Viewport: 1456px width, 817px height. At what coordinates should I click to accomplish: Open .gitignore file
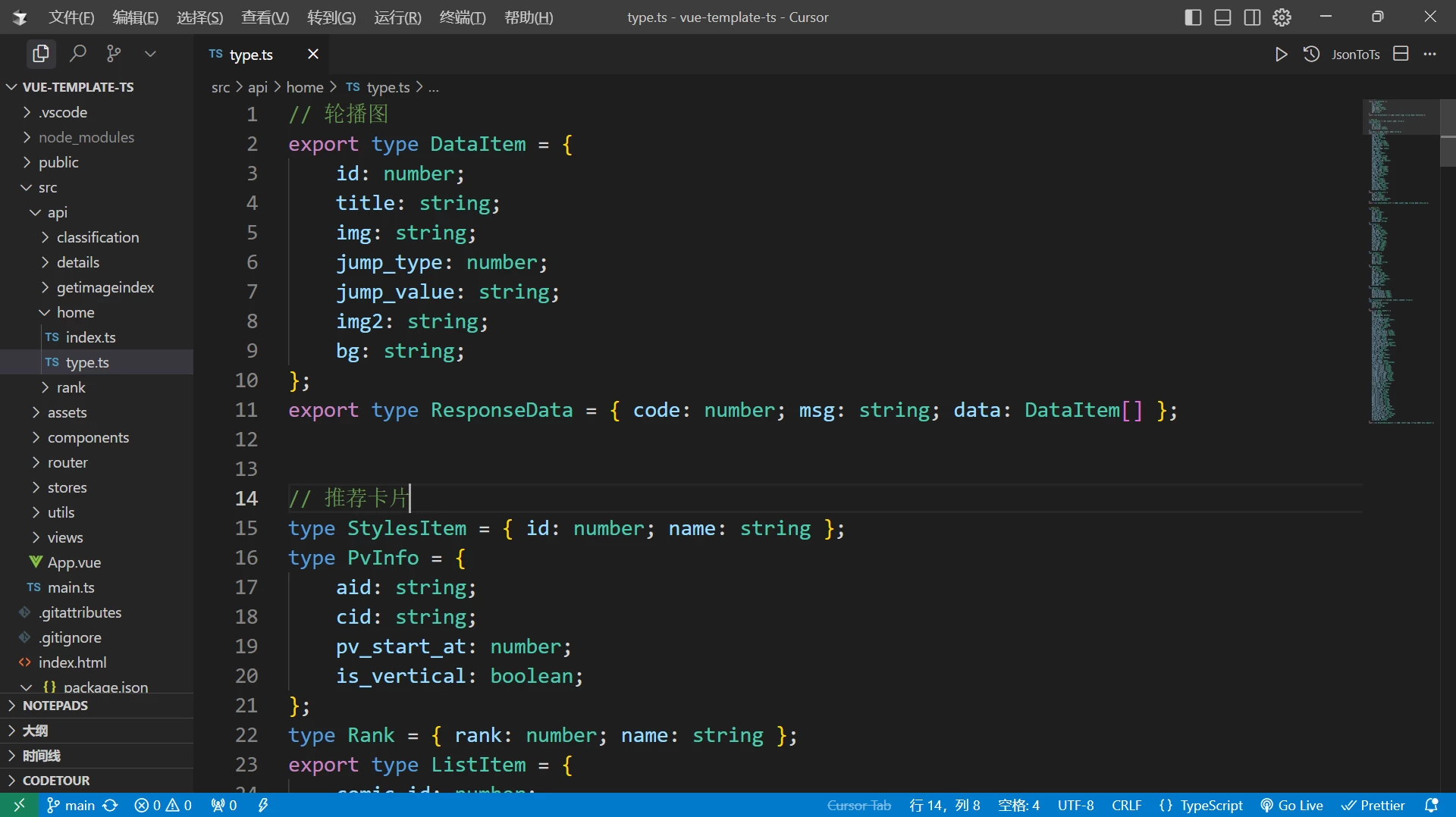pos(97,637)
